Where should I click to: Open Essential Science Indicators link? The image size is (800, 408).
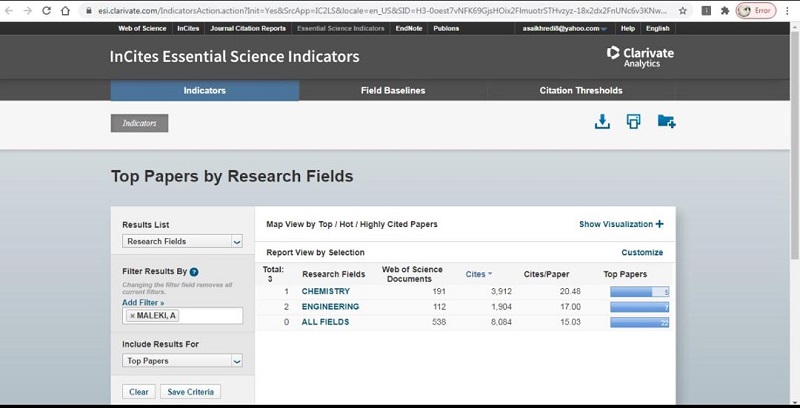(x=341, y=29)
